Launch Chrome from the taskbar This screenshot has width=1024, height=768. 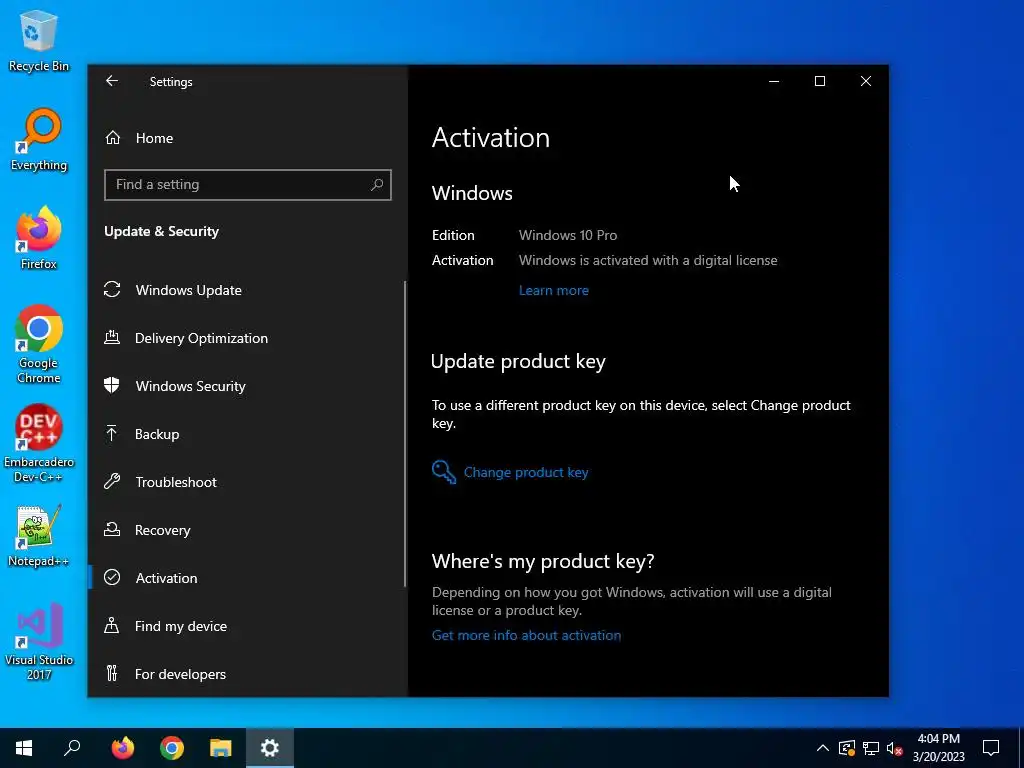click(x=172, y=748)
